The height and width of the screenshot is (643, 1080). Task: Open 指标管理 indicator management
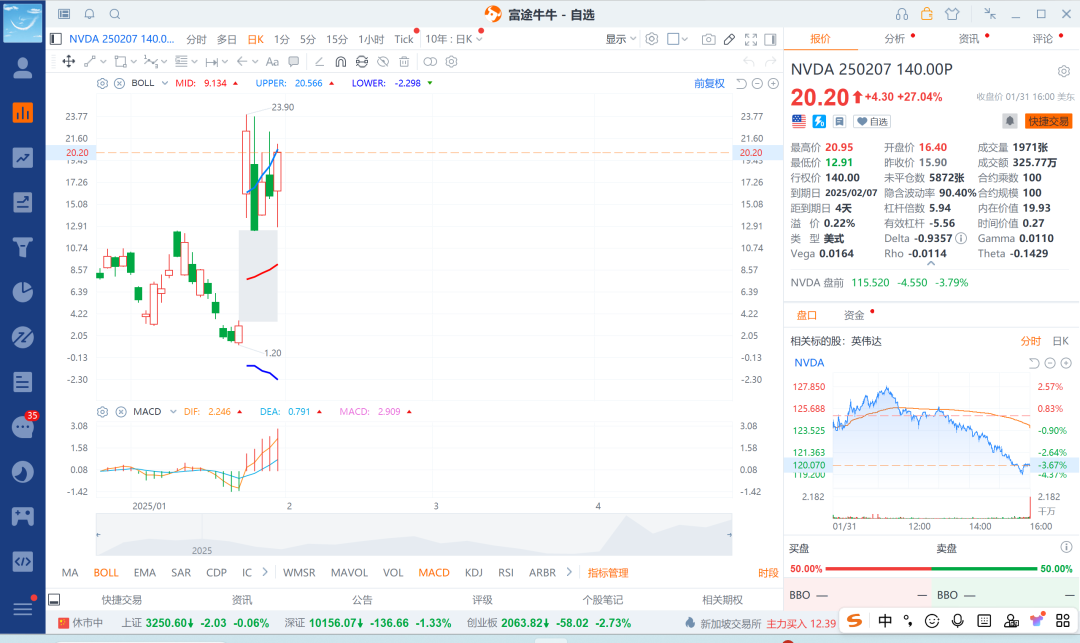click(608, 572)
